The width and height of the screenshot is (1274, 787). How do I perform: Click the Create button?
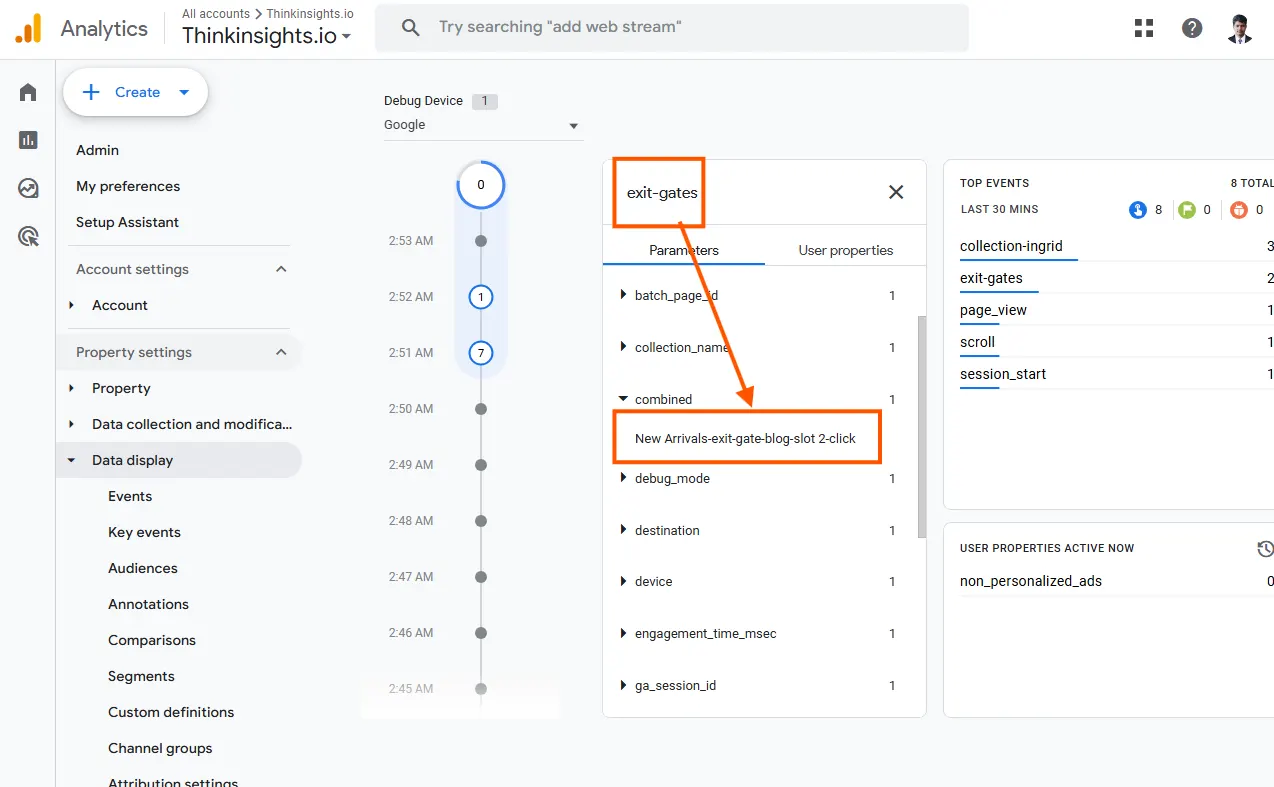136,92
